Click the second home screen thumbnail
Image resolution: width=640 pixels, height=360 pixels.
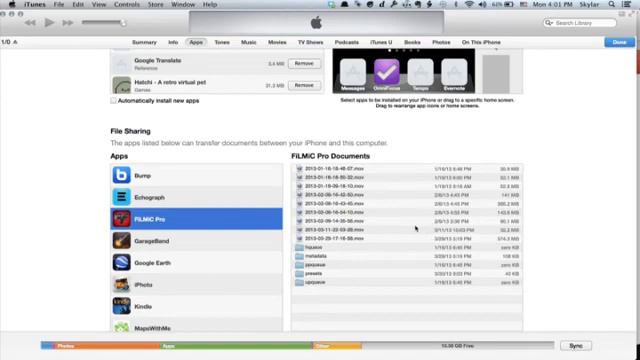click(496, 74)
